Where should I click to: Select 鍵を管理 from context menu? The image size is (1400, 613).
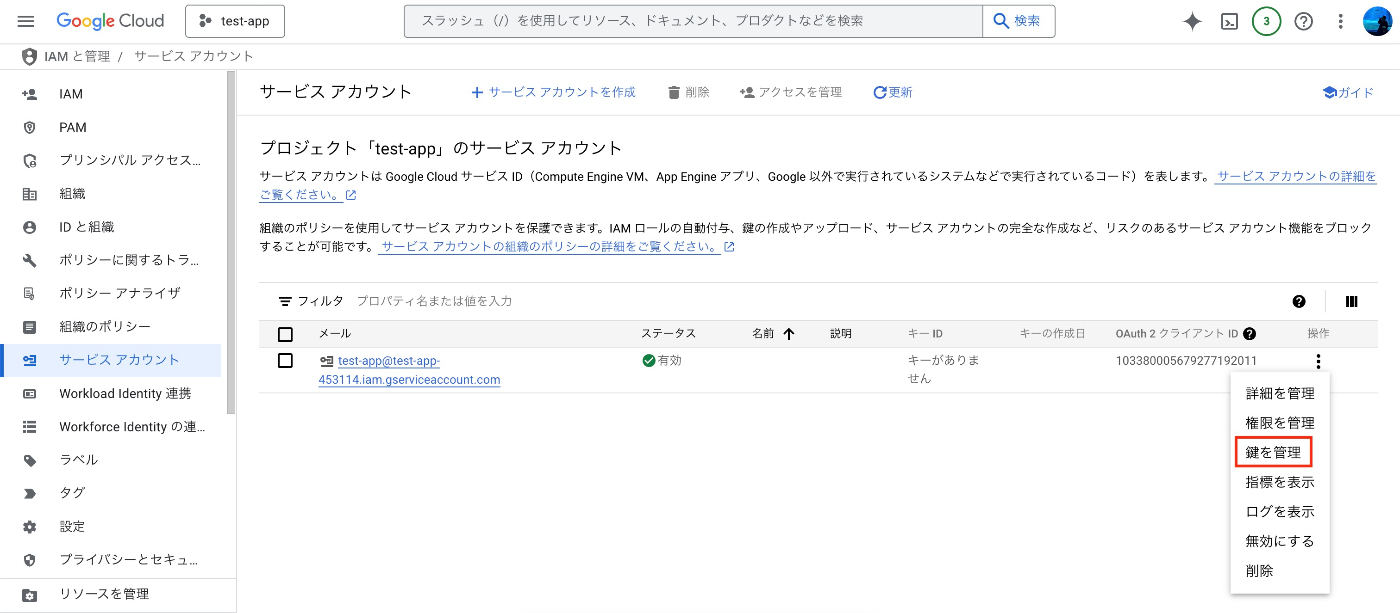pyautogui.click(x=1273, y=452)
